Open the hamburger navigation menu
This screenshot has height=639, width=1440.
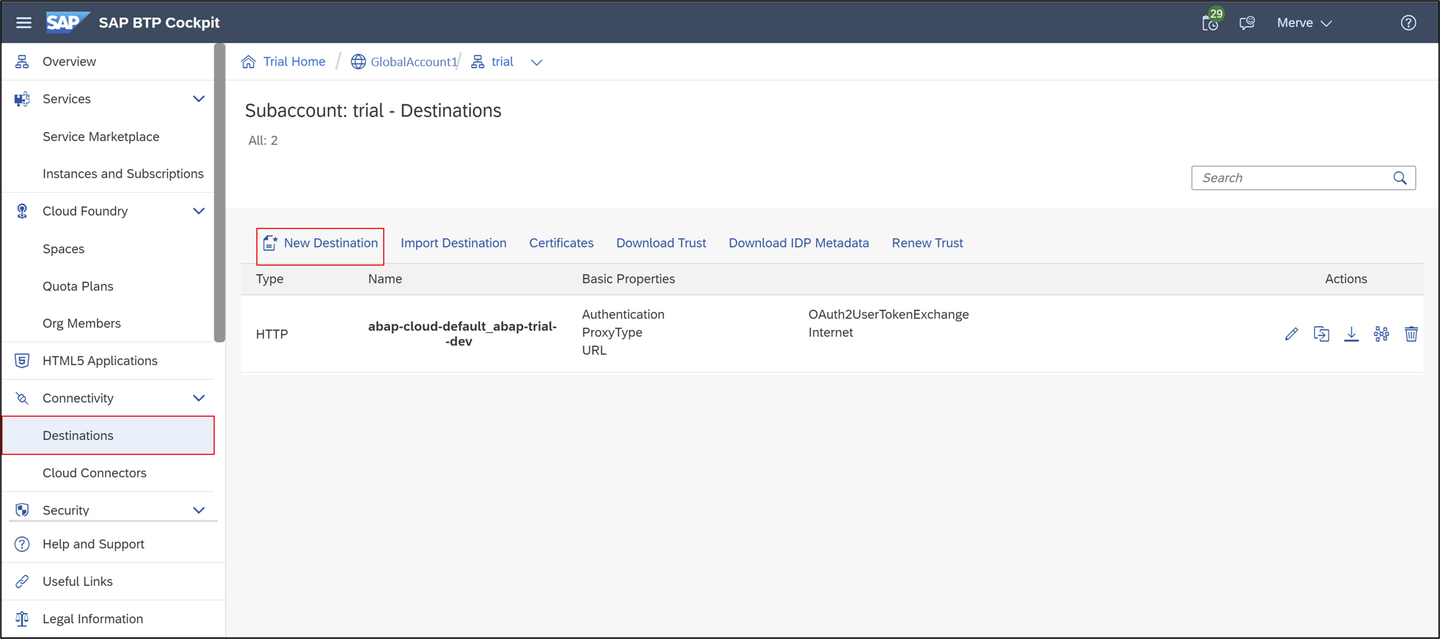(x=23, y=22)
